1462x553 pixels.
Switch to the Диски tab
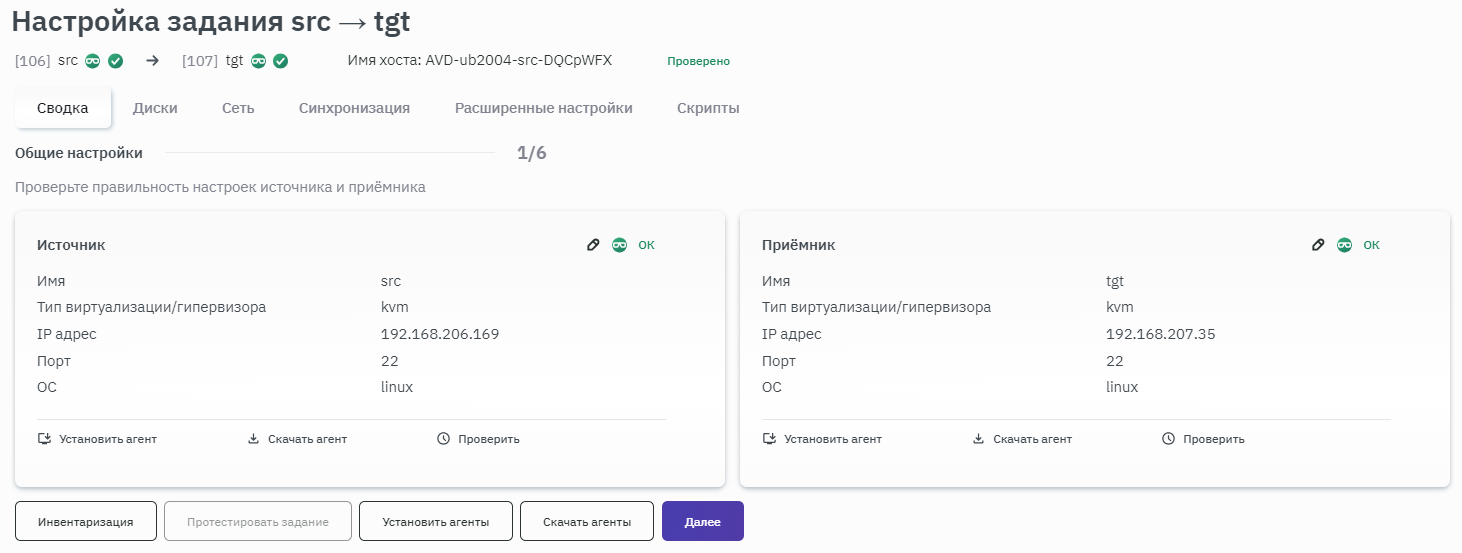155,108
